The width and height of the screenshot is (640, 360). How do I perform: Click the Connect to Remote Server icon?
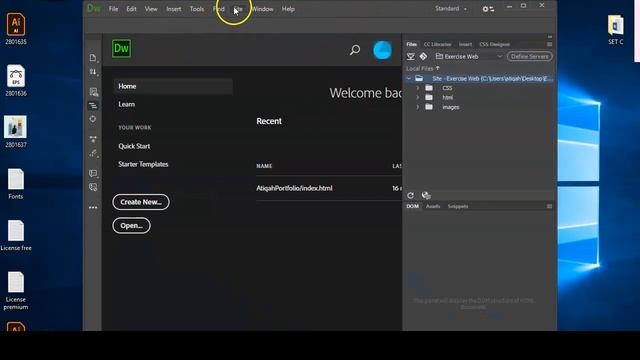pos(411,56)
